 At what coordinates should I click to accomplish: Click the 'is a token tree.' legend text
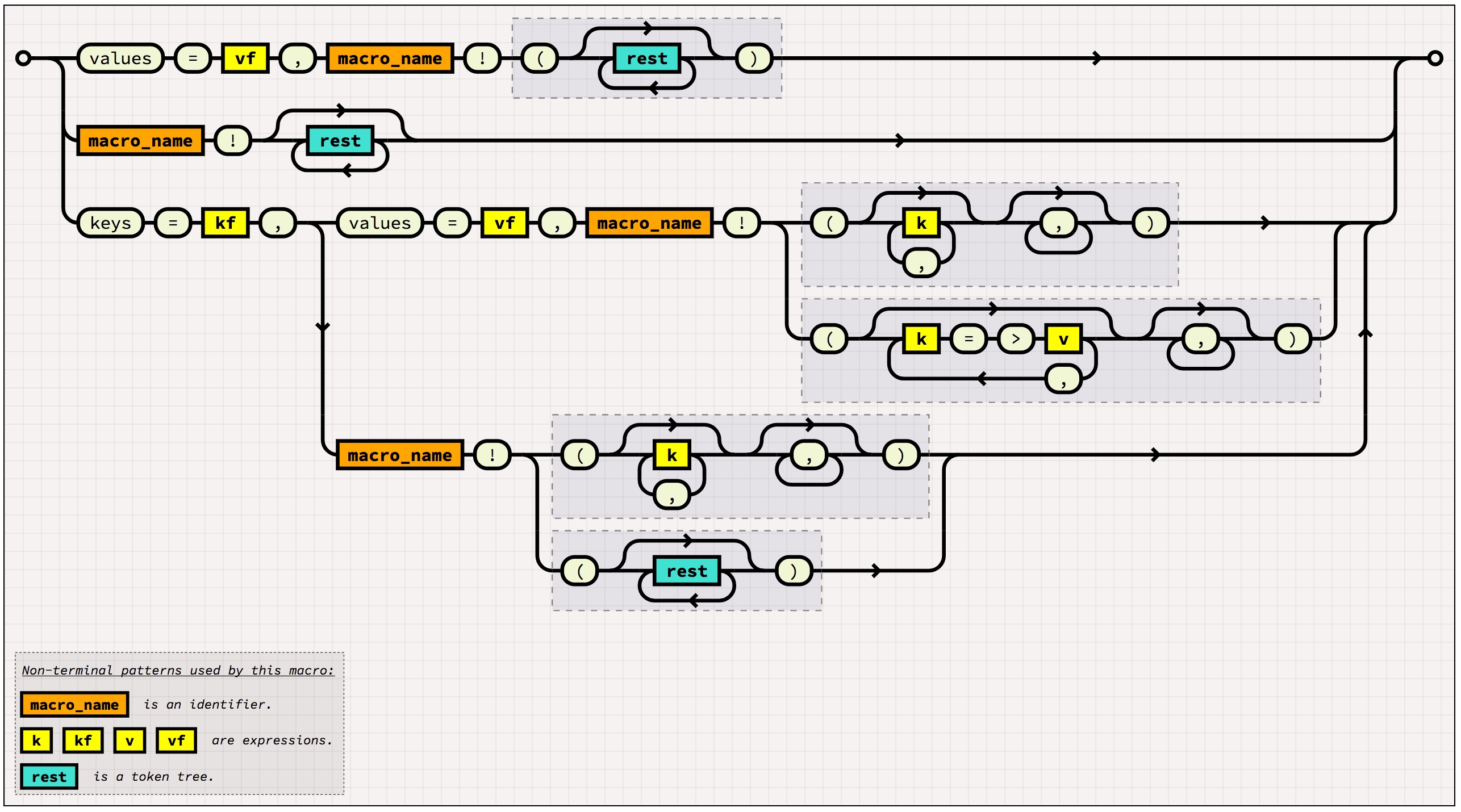(153, 777)
